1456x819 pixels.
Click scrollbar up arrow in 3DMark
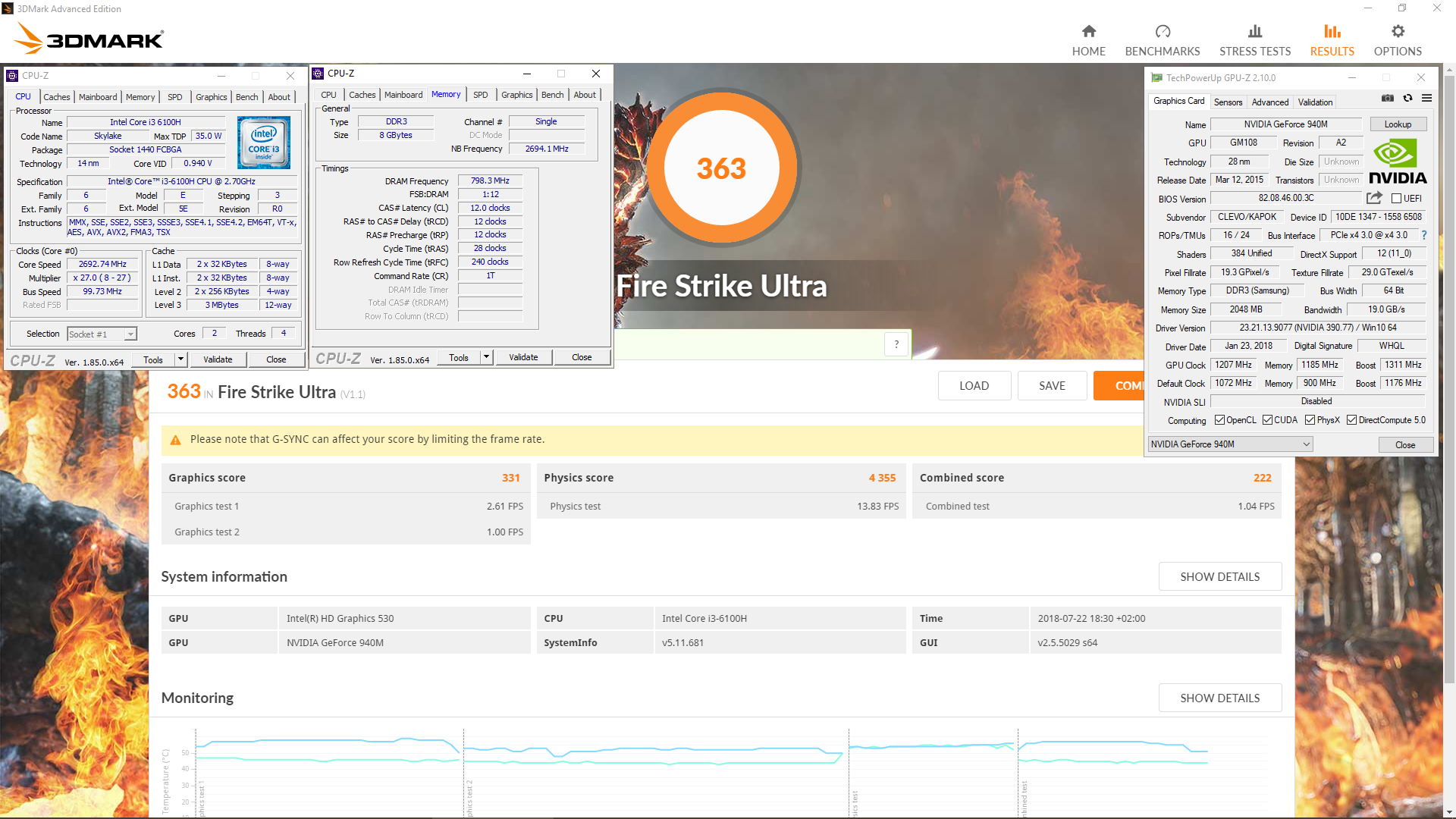coord(1449,71)
